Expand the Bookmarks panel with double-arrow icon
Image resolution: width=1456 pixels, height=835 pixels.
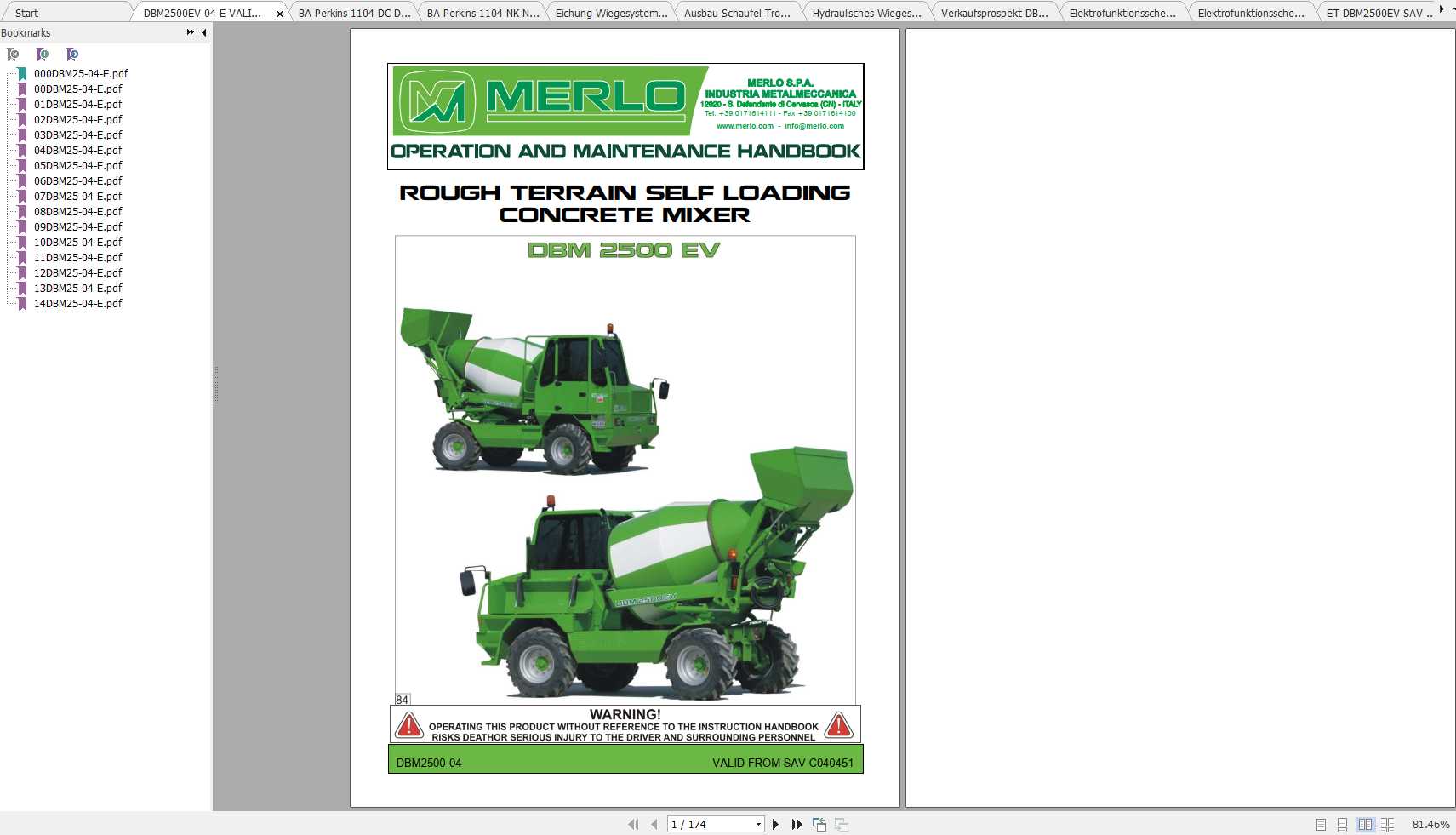[190, 32]
